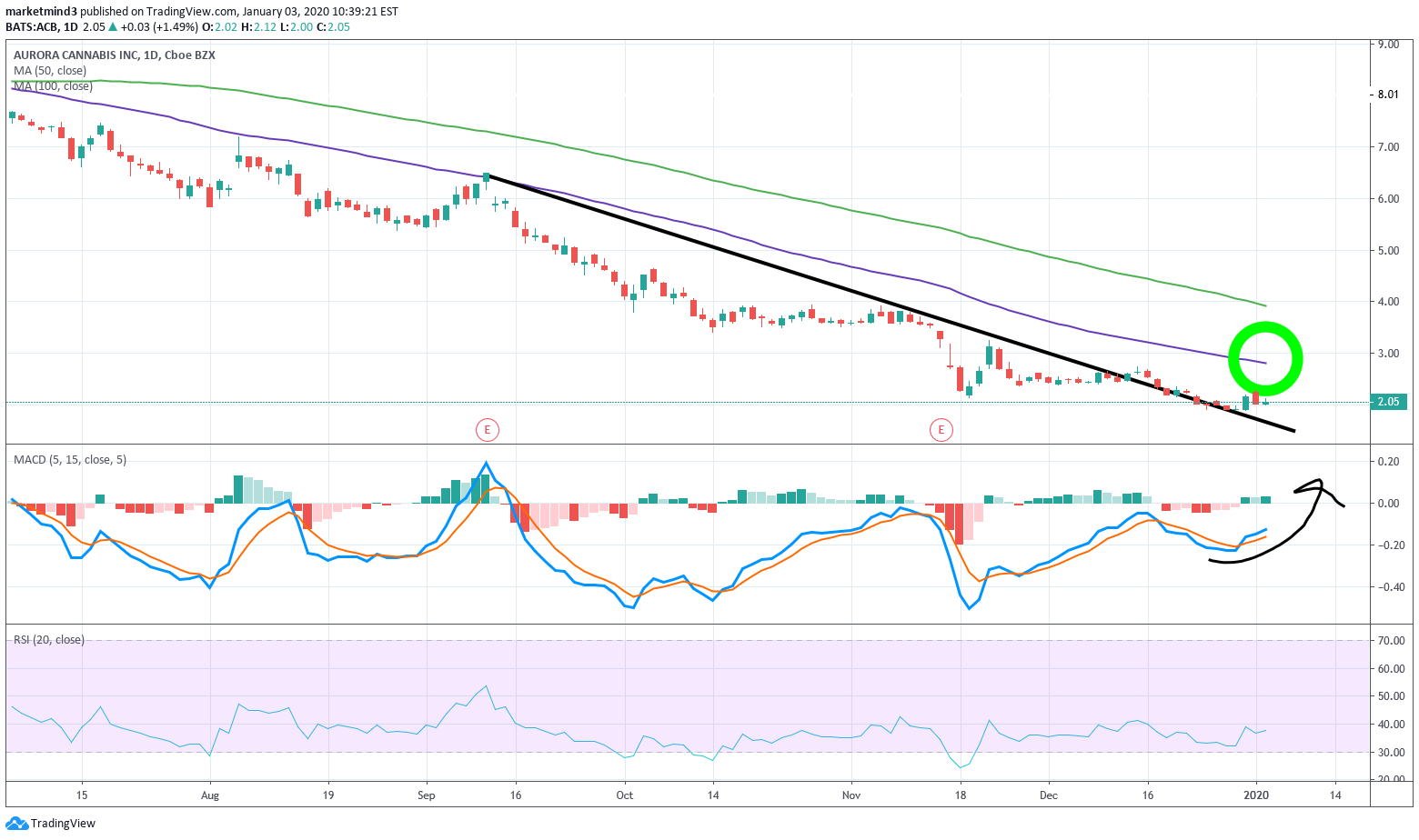Image resolution: width=1419 pixels, height=840 pixels.
Task: Click the 2.05 current price tag
Action: 1389,402
